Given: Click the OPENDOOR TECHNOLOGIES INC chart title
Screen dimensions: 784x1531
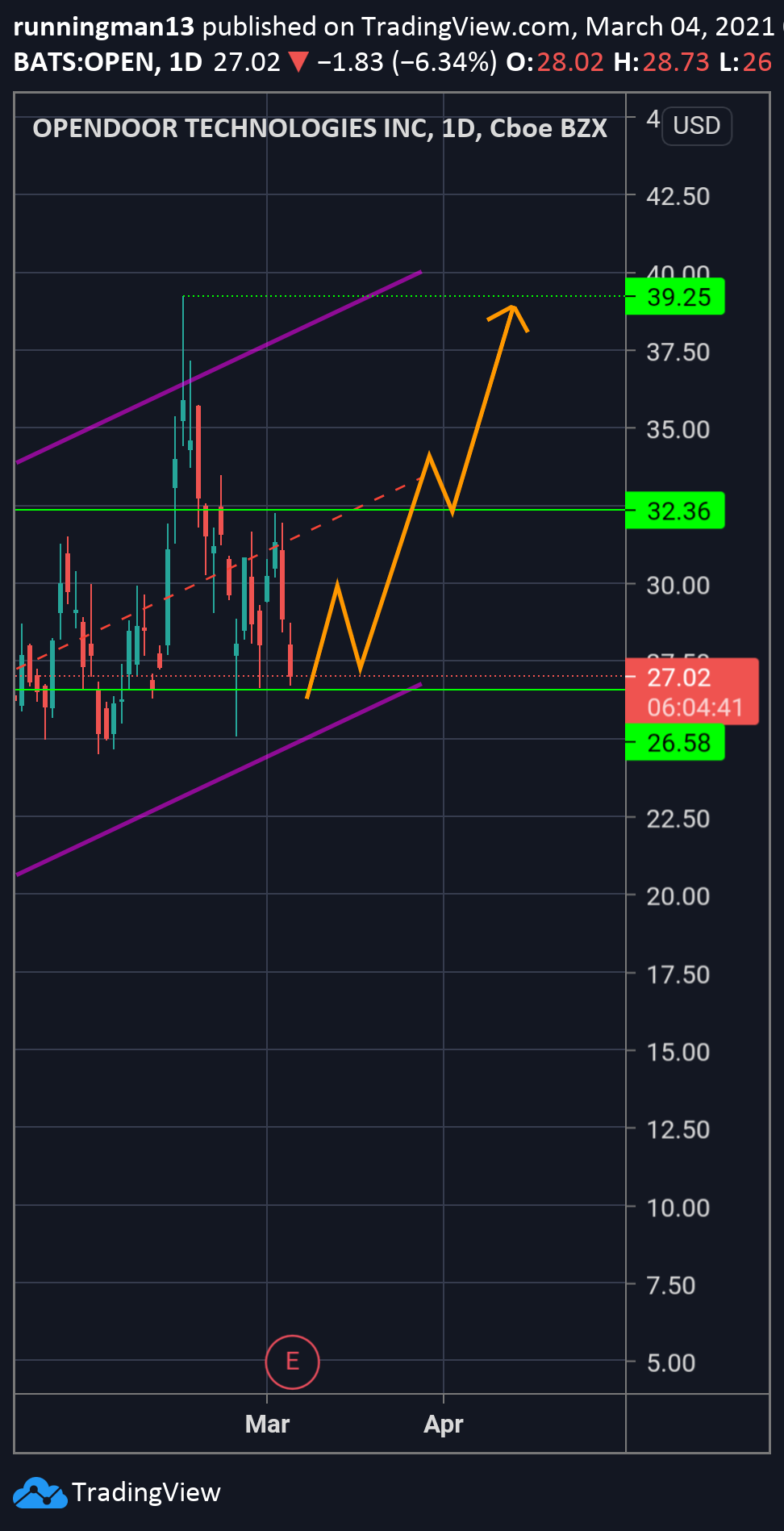Looking at the screenshot, I should pyautogui.click(x=320, y=128).
